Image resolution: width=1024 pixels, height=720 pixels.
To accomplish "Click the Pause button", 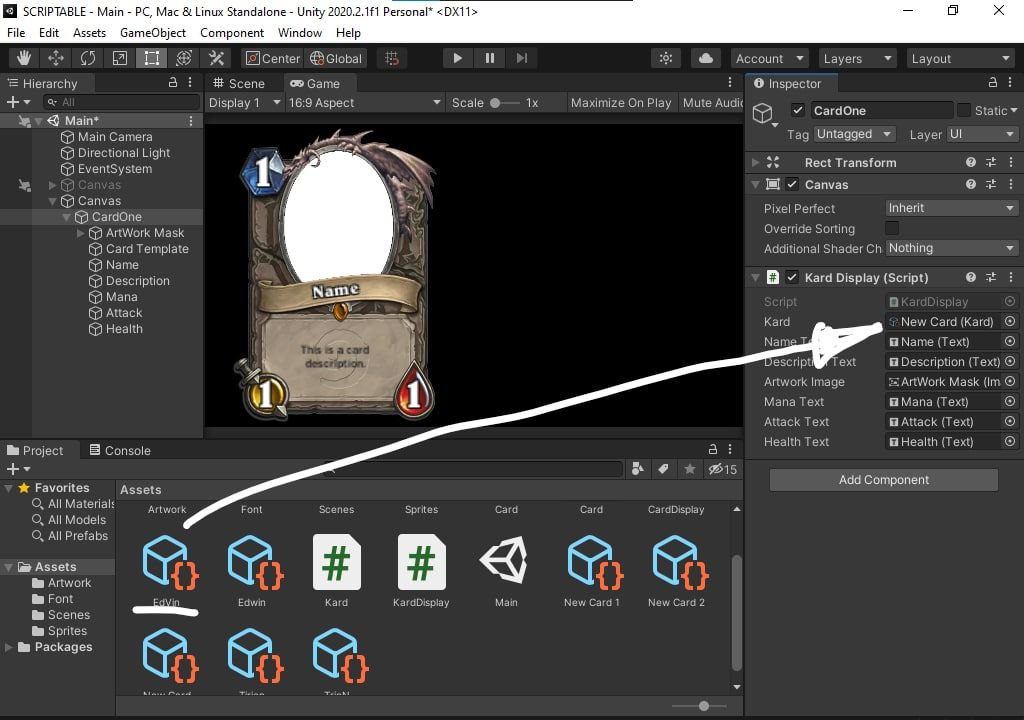I will tap(489, 58).
